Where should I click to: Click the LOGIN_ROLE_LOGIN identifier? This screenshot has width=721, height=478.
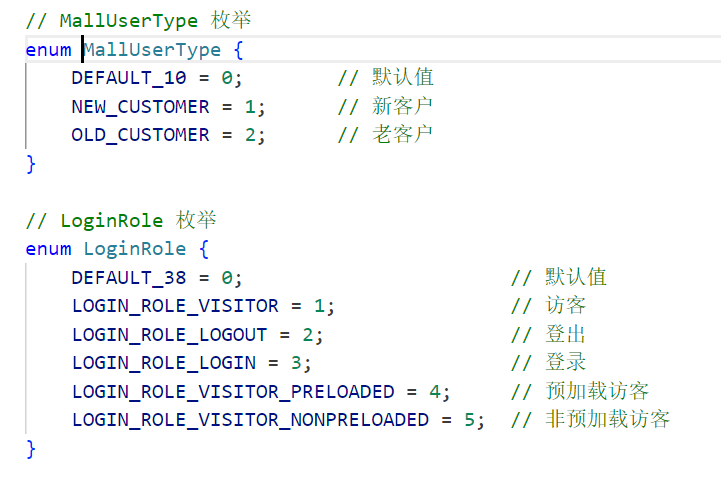click(x=164, y=363)
